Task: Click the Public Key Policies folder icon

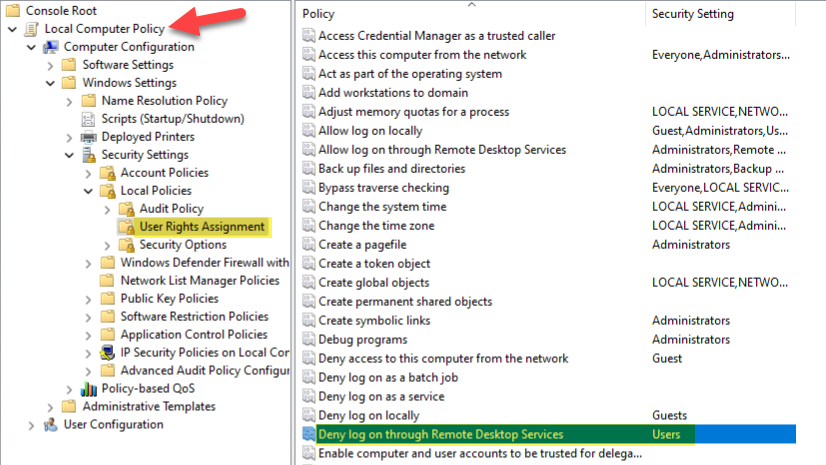Action: click(107, 299)
